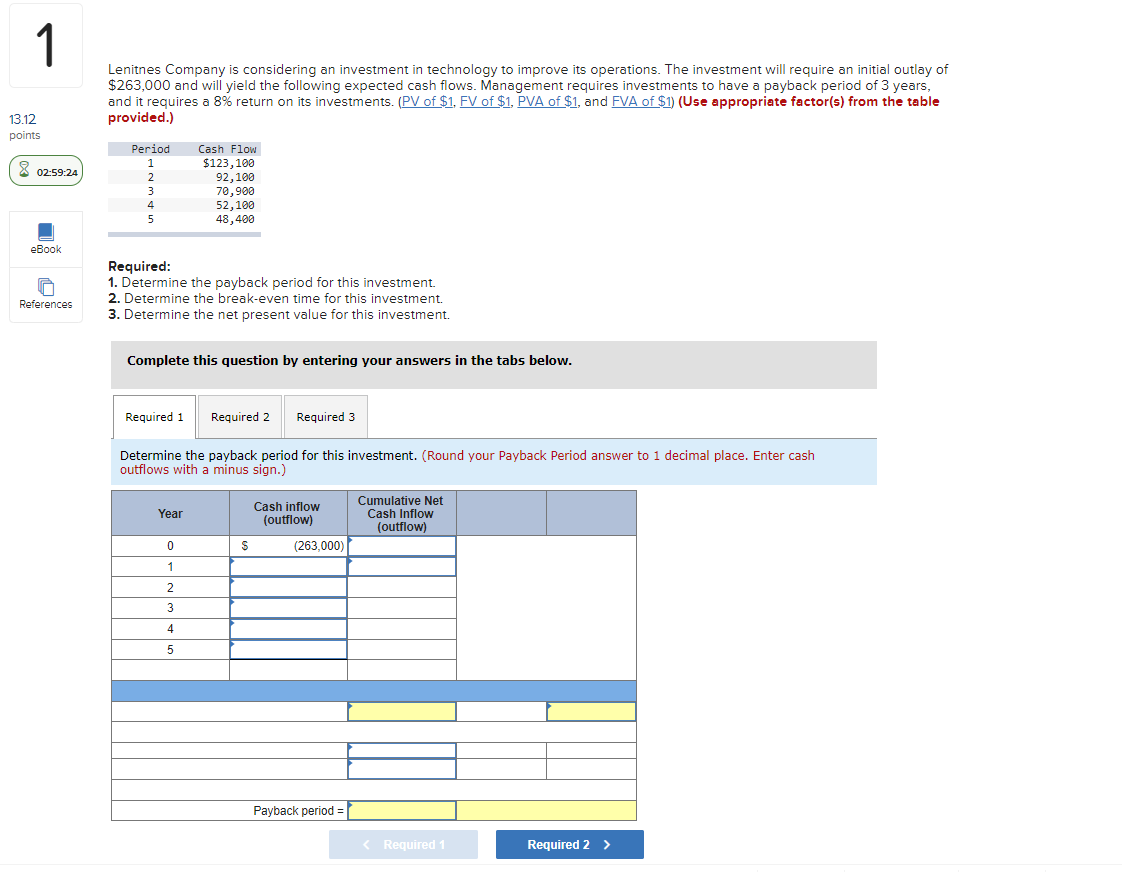Viewport: 1122px width, 872px height.
Task: Select Year 1 cumulative net cash inflow field
Action: pyautogui.click(x=402, y=567)
